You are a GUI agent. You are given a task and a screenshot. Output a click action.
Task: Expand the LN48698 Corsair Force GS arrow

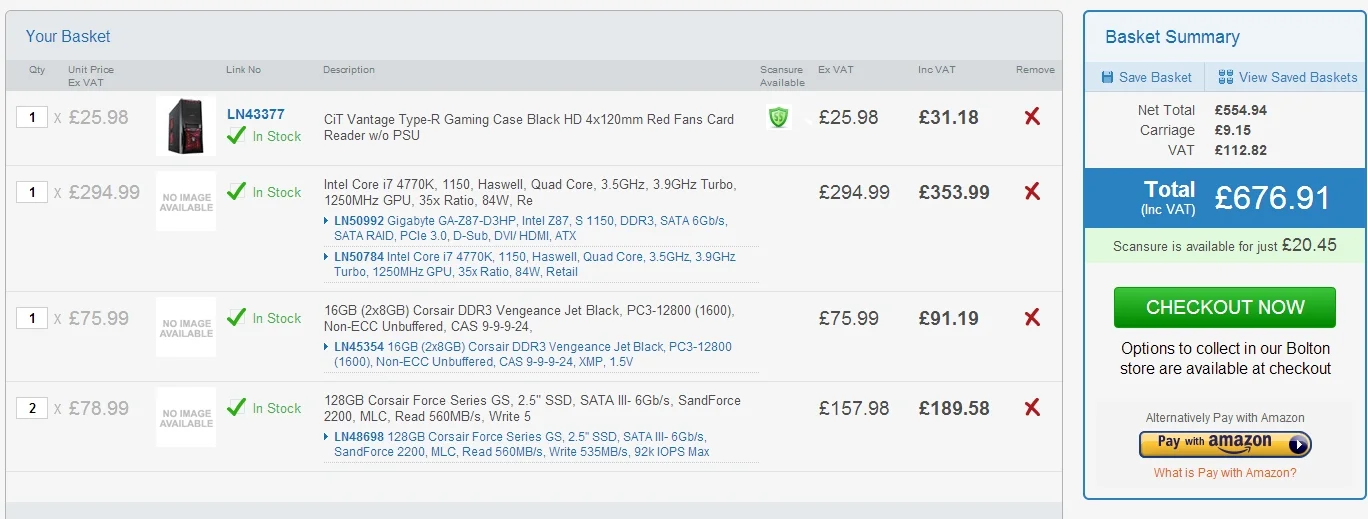327,437
